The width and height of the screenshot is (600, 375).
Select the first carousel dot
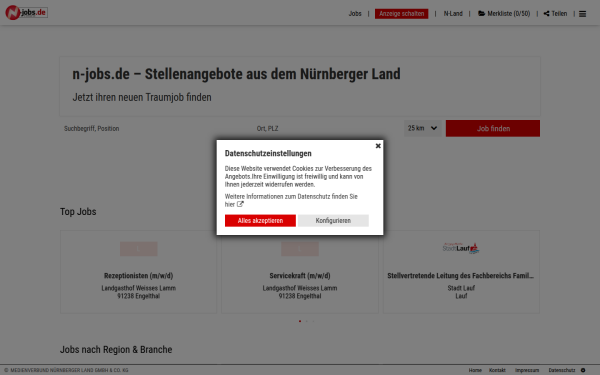click(x=300, y=321)
